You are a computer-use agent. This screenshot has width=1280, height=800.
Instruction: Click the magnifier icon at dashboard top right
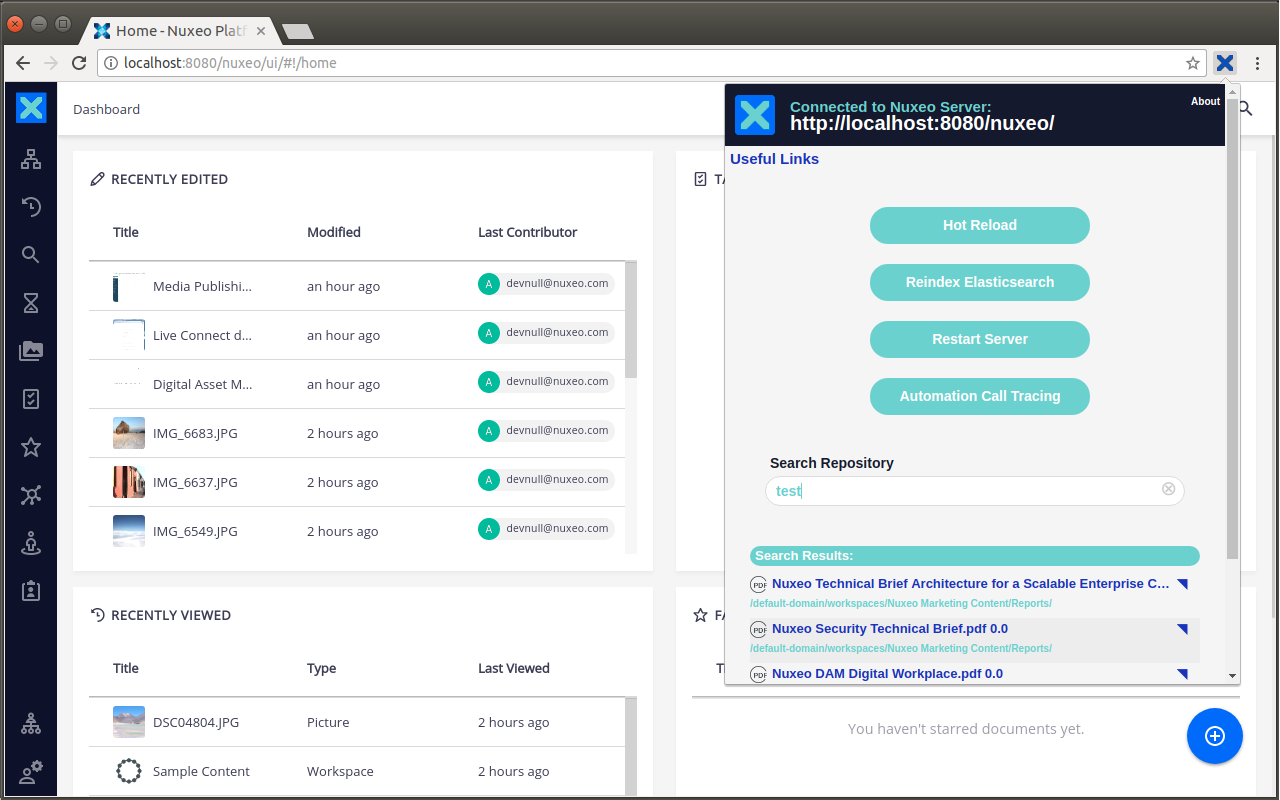[x=1246, y=108]
